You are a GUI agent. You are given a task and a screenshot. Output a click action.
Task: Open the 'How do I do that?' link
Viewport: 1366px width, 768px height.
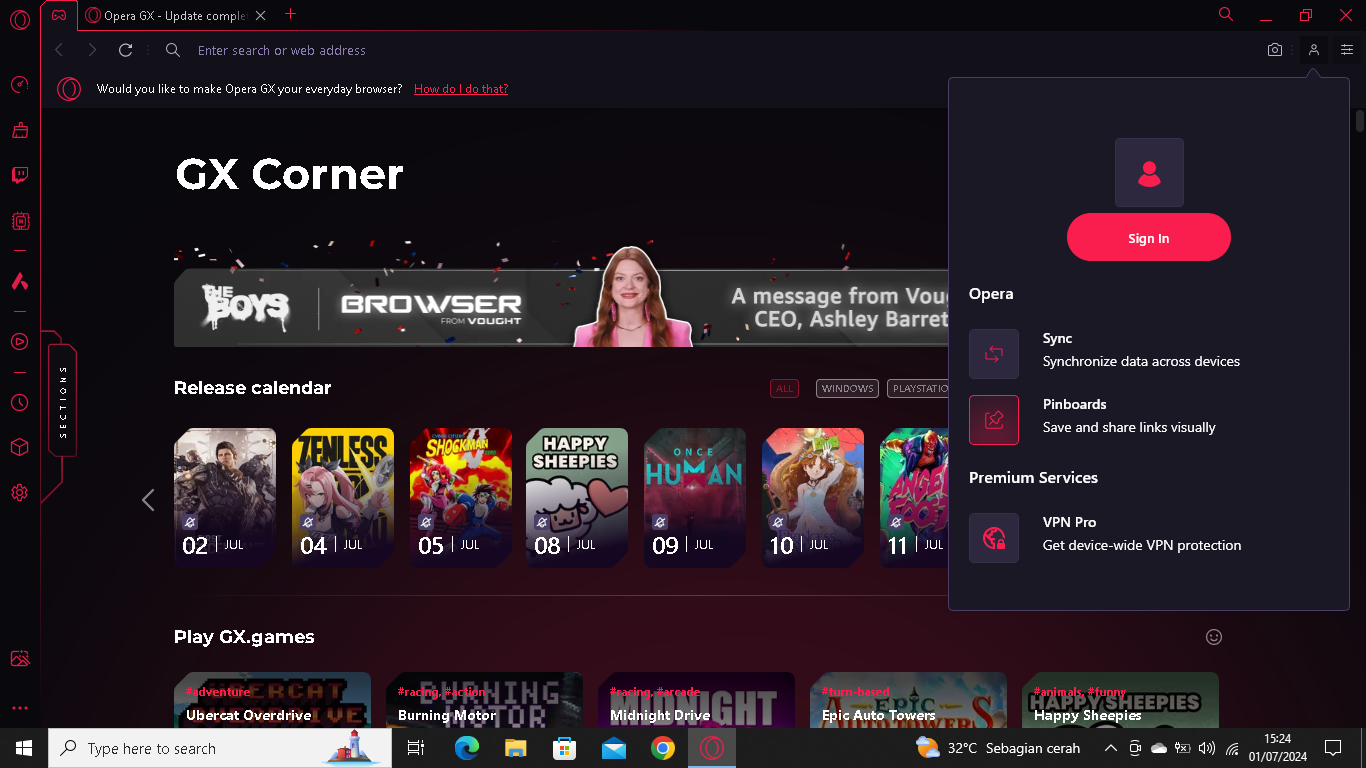click(x=461, y=89)
